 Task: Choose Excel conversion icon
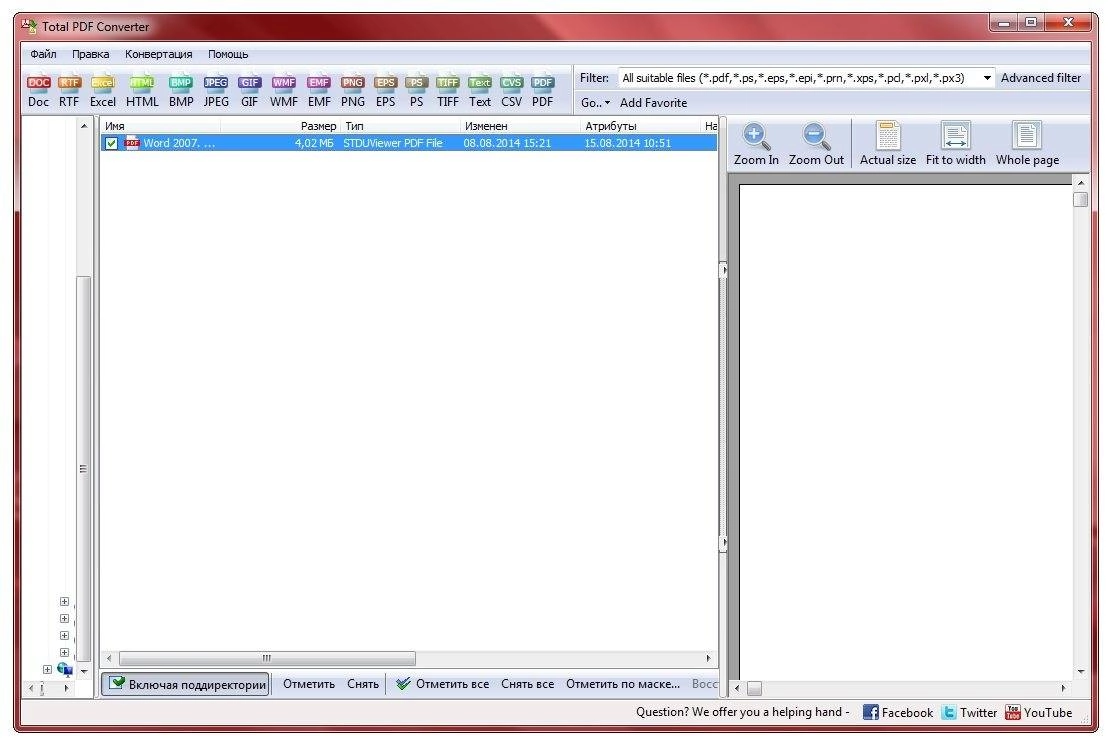(102, 91)
